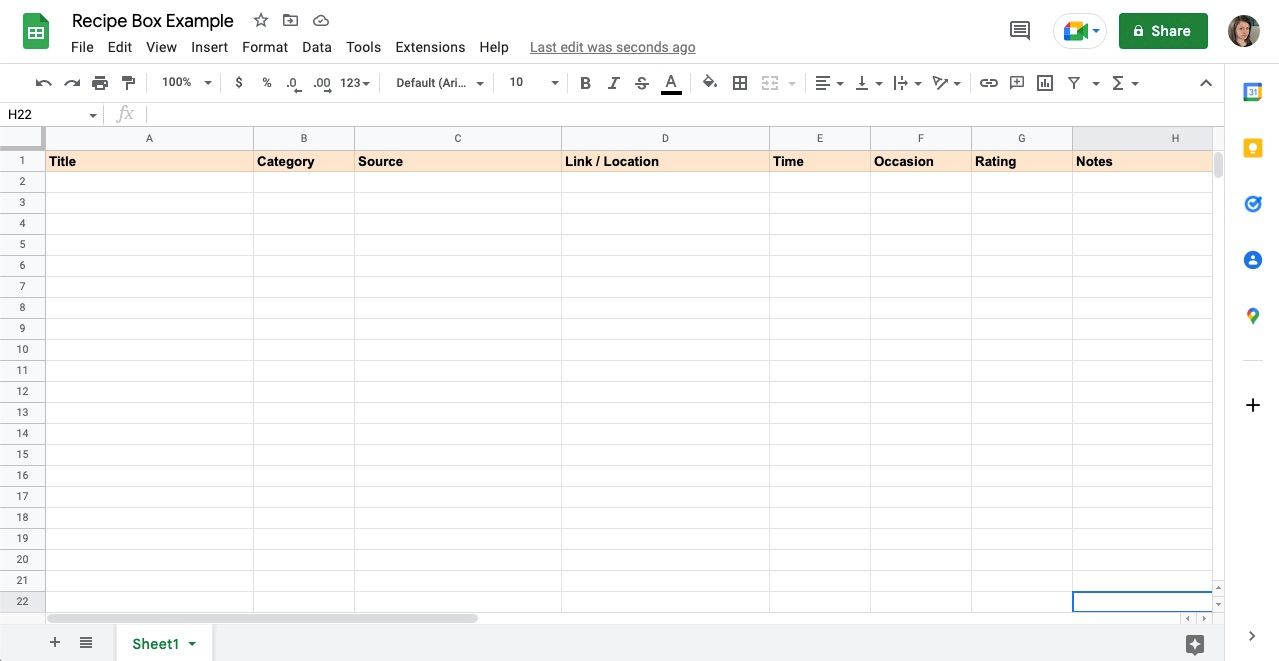Open Keep notes in side panel

click(x=1253, y=148)
